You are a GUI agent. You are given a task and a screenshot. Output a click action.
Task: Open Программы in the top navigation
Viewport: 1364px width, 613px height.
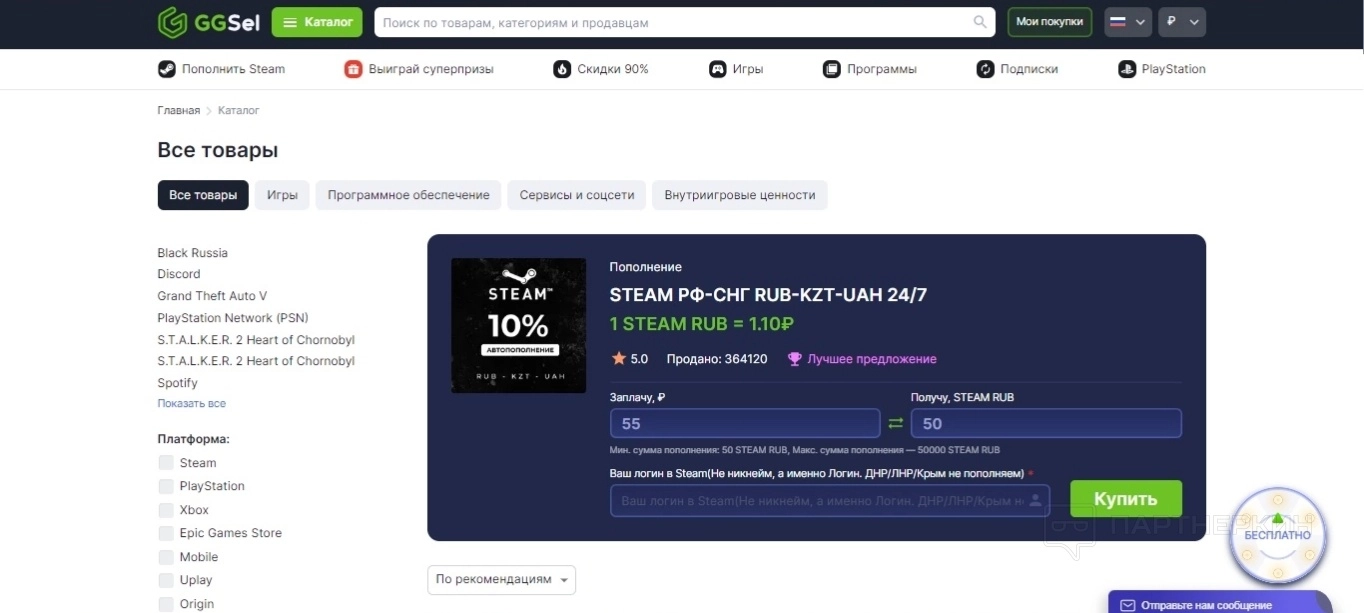(x=882, y=69)
